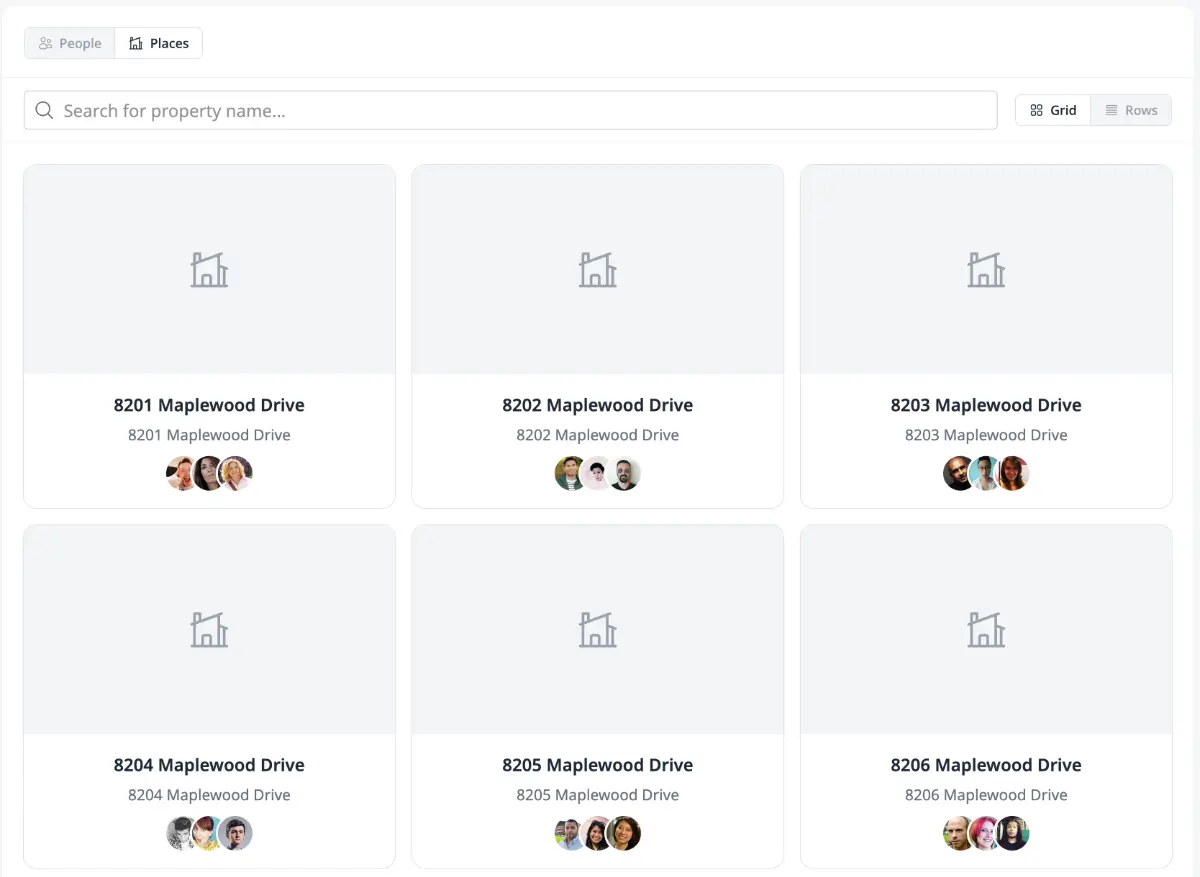Click the last avatar under 8205 Maplewood Drive

(x=625, y=833)
